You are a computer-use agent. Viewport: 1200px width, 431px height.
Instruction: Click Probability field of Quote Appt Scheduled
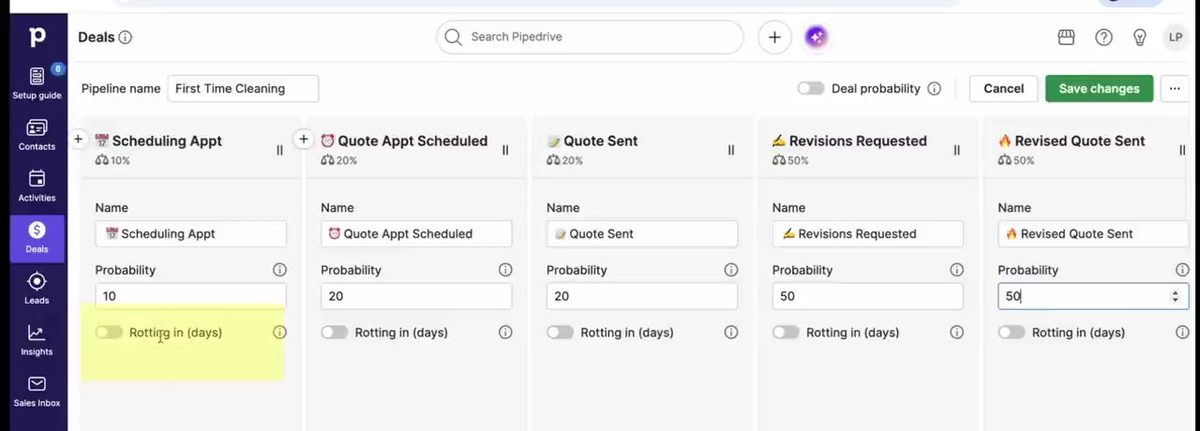point(416,296)
